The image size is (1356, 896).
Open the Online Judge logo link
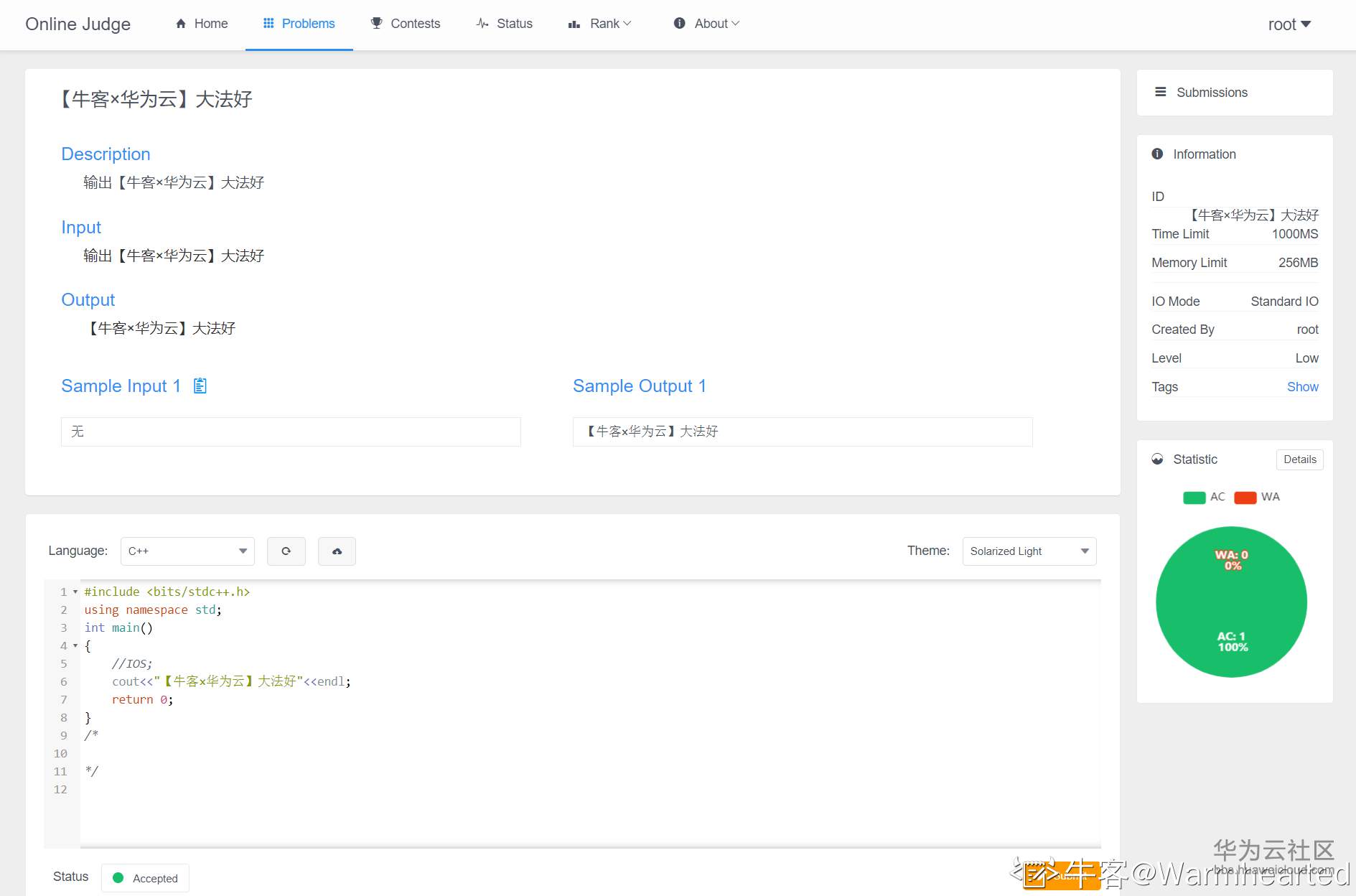coord(78,24)
